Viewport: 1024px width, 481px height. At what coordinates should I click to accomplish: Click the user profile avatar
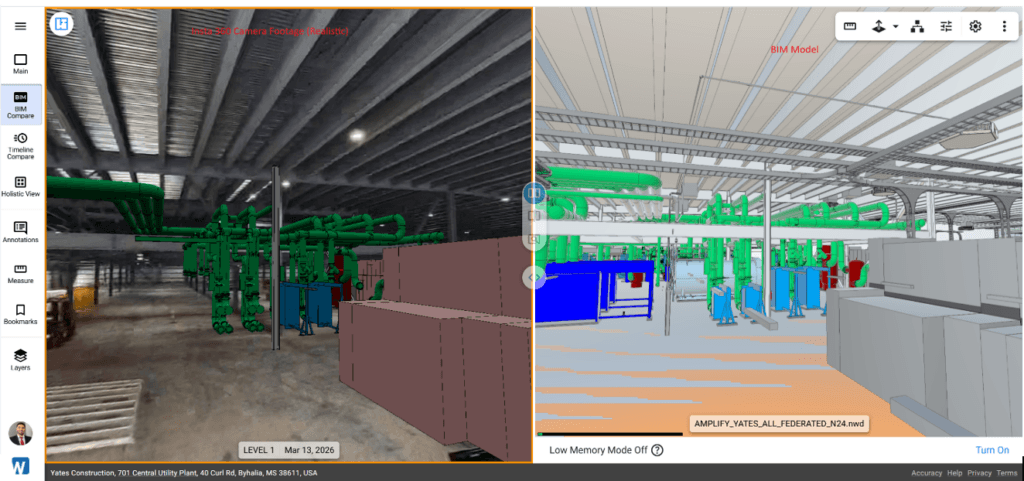coord(20,433)
